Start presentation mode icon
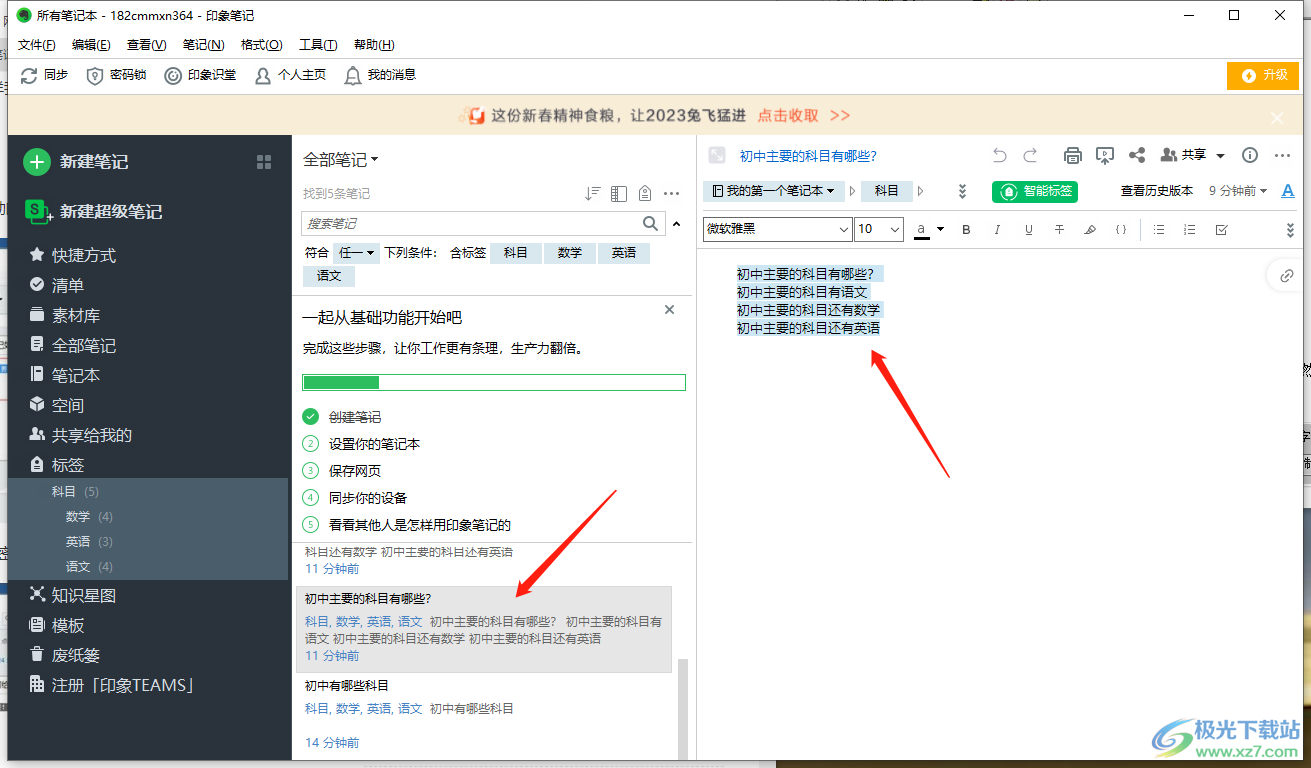 coord(1105,155)
